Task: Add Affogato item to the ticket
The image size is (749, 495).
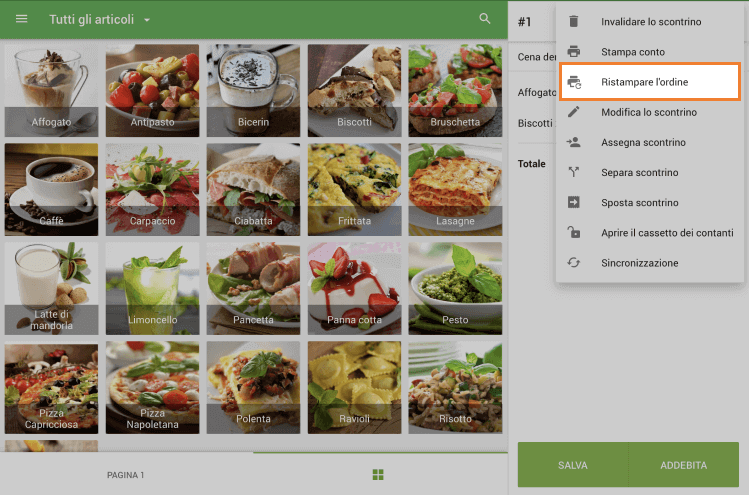Action: (51, 90)
